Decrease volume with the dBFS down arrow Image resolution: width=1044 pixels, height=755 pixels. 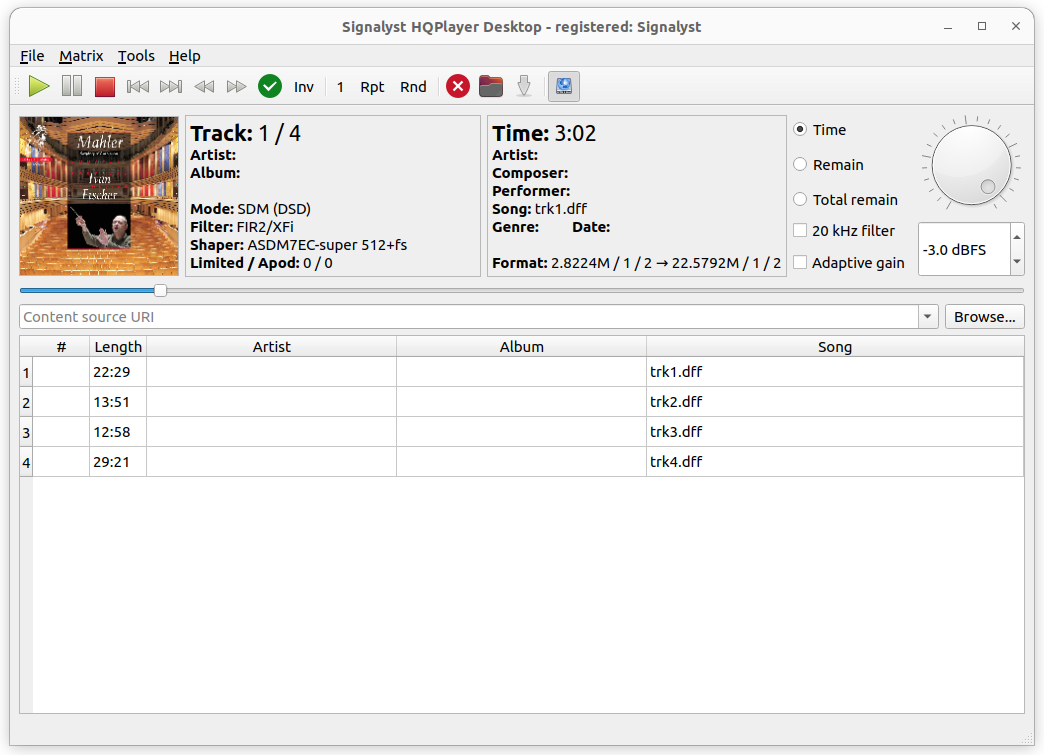(x=1017, y=262)
